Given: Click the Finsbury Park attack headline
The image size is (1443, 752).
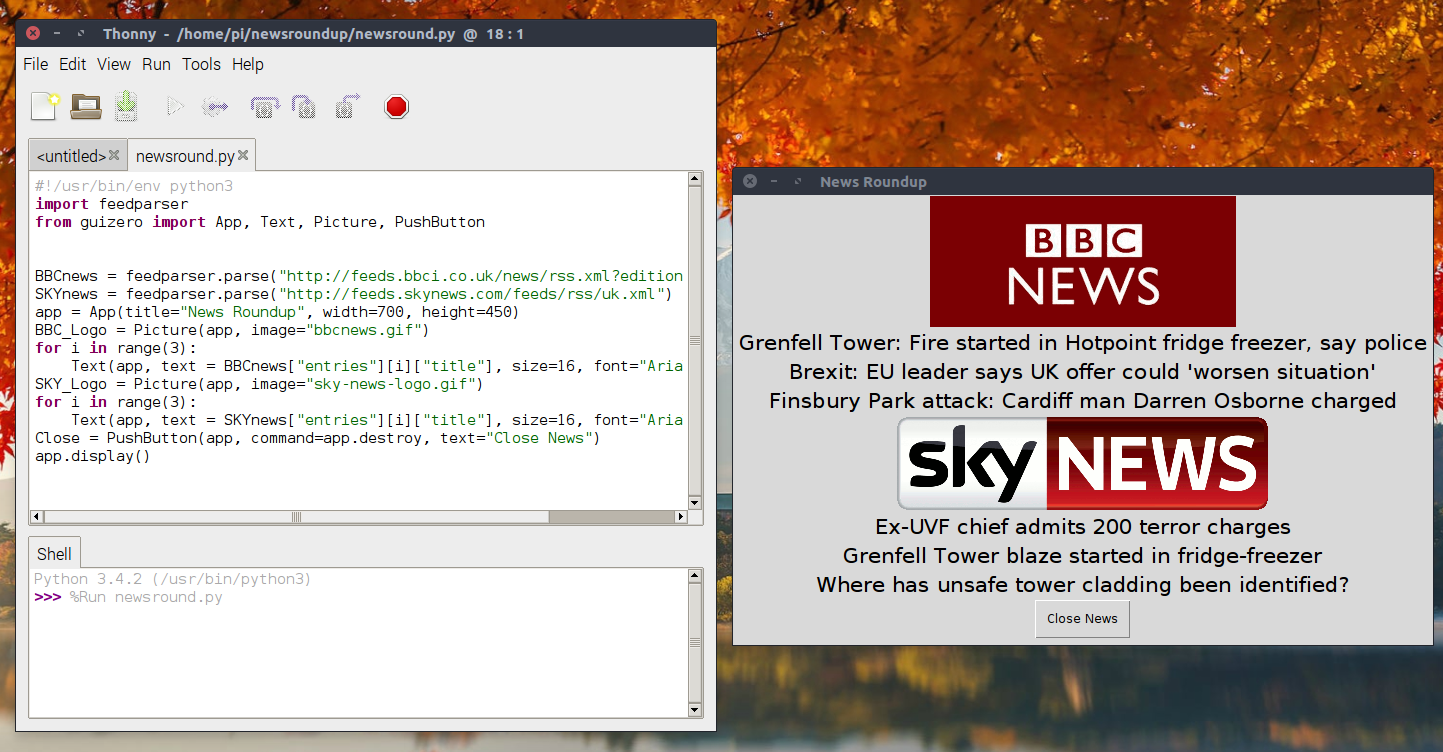Looking at the screenshot, I should (x=1083, y=401).
